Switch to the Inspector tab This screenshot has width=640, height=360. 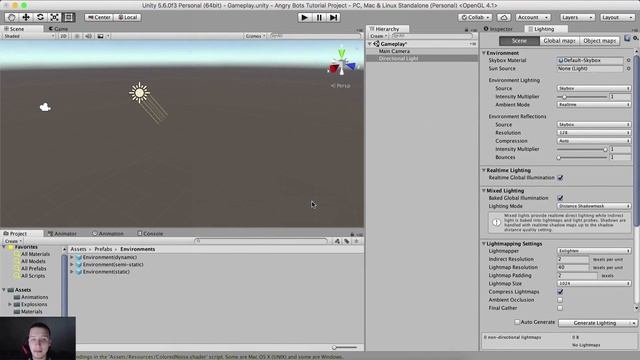pos(498,29)
